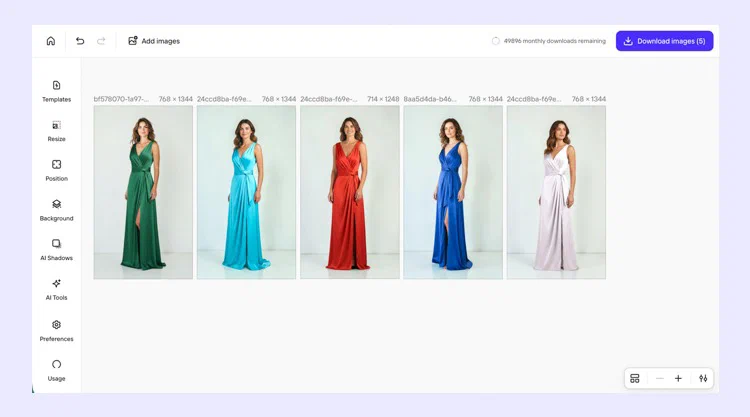The height and width of the screenshot is (417, 750).
Task: Open the Background tool
Action: pos(56,210)
